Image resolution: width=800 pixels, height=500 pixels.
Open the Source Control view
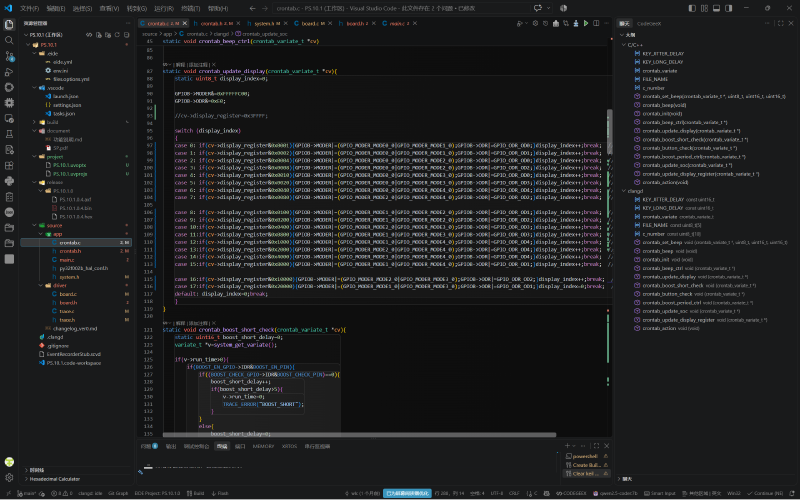[9, 56]
